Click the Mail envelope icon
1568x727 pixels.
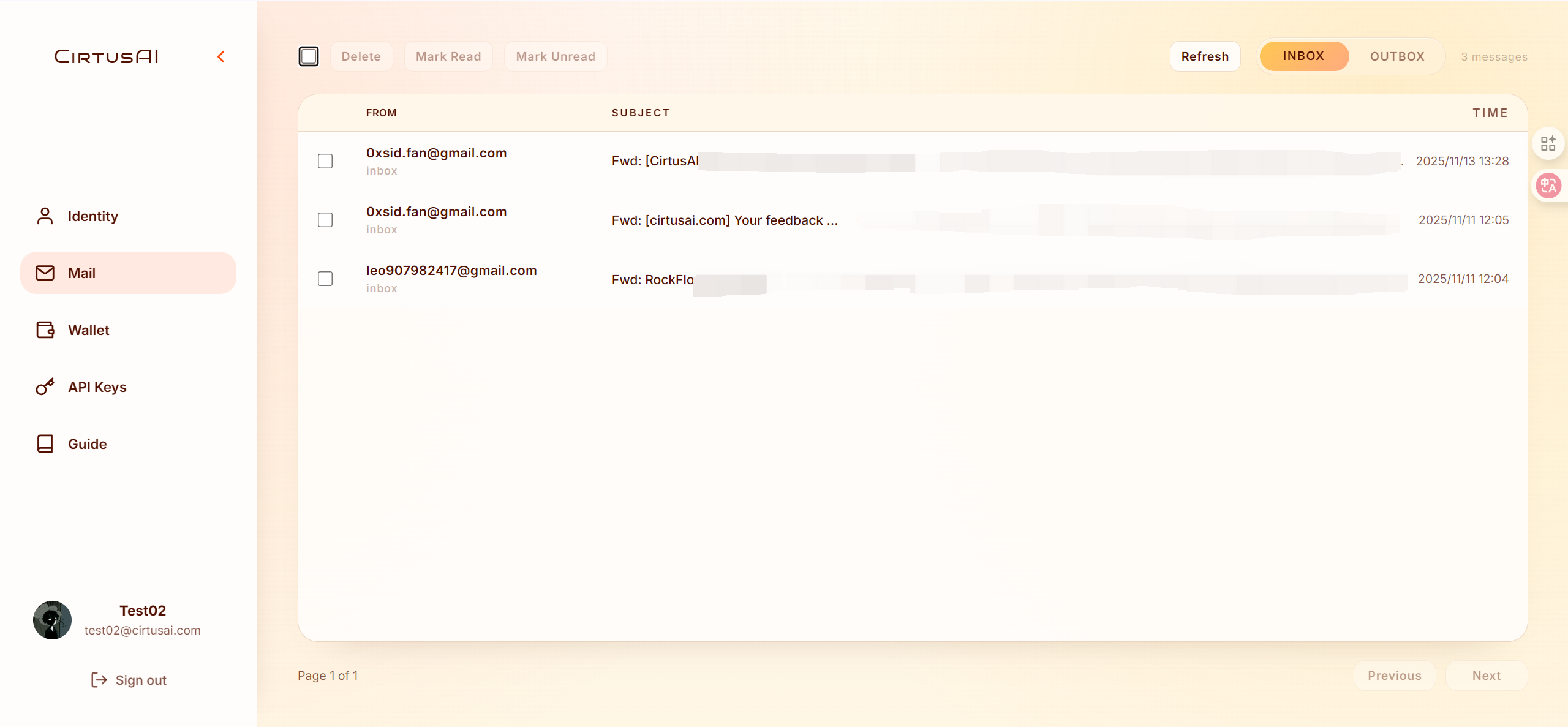point(45,273)
